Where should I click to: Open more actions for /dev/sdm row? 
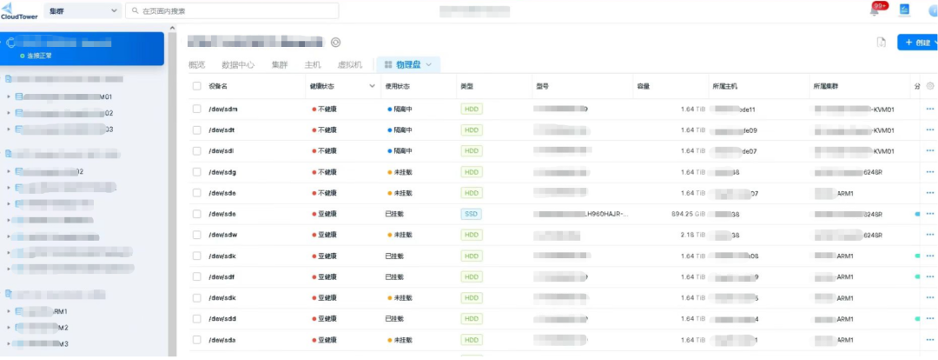tap(930, 109)
